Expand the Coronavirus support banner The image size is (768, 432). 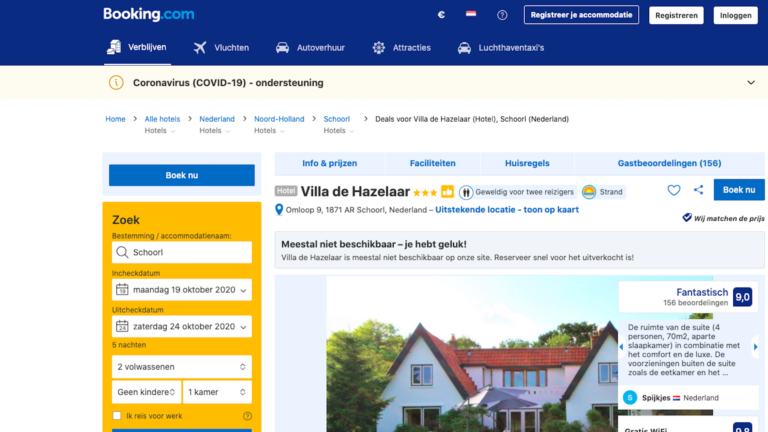[750, 82]
